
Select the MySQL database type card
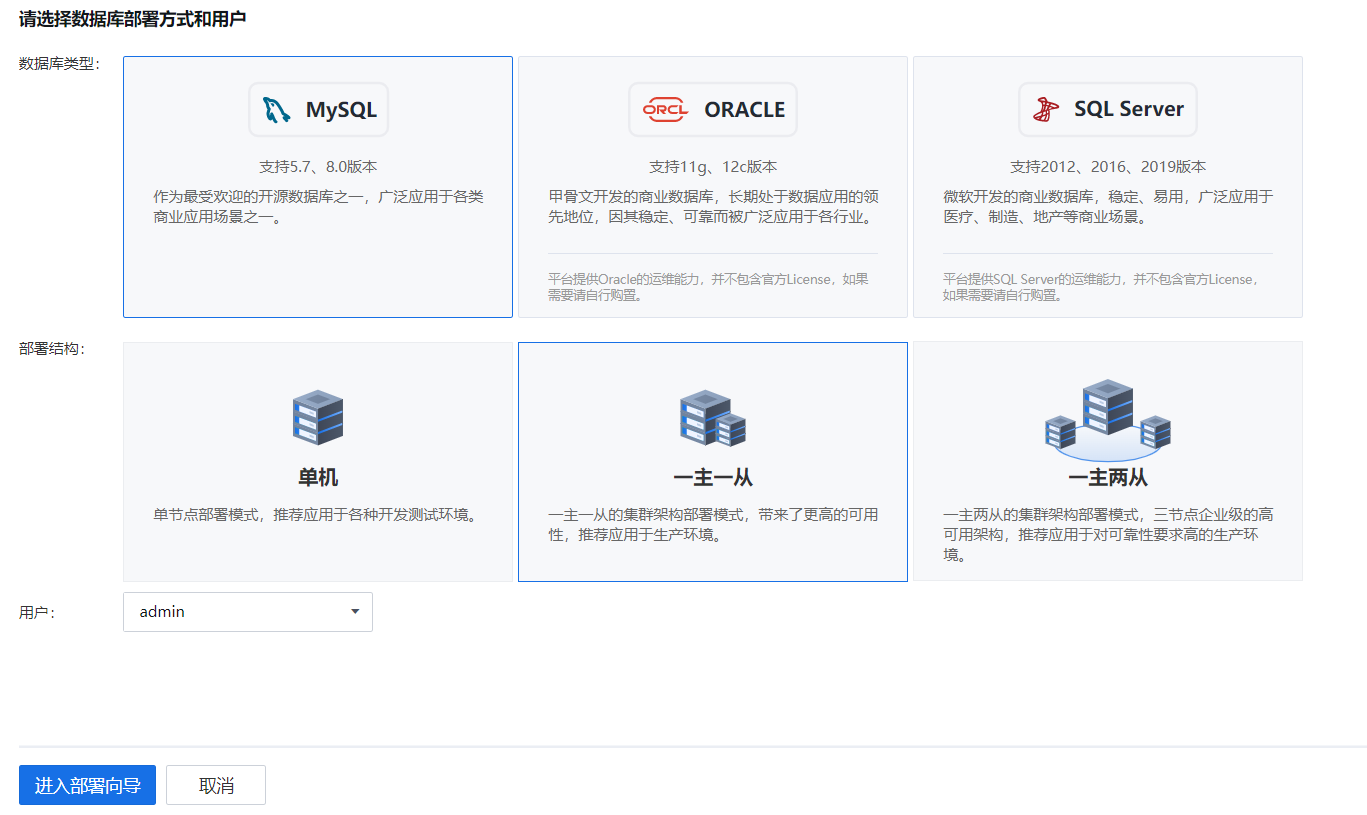point(318,187)
